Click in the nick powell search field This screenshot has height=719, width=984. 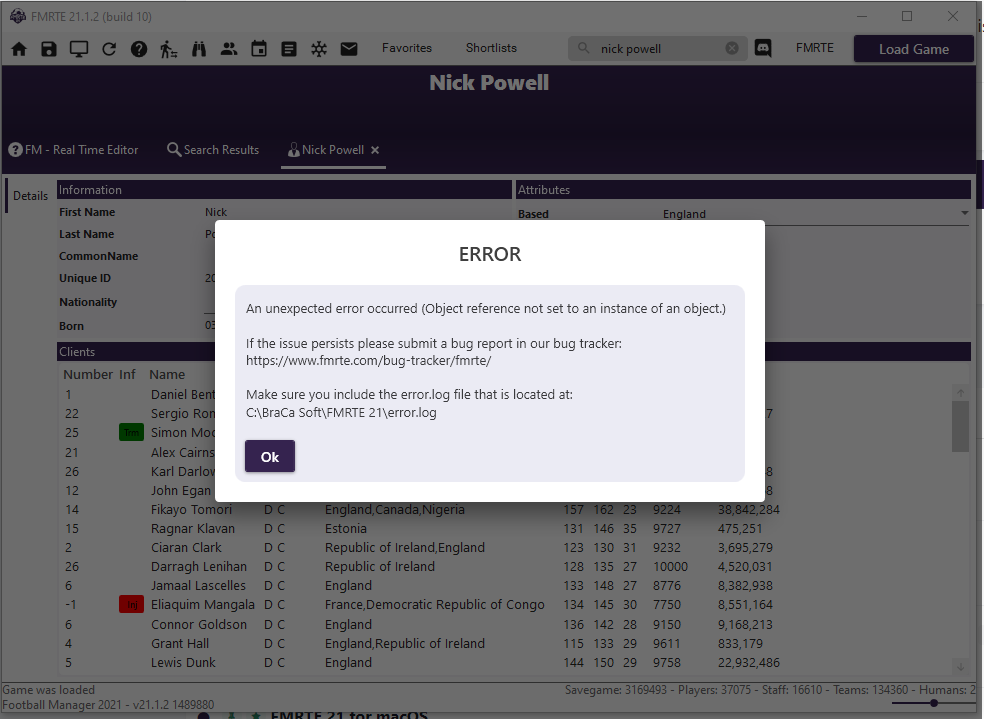[x=655, y=48]
